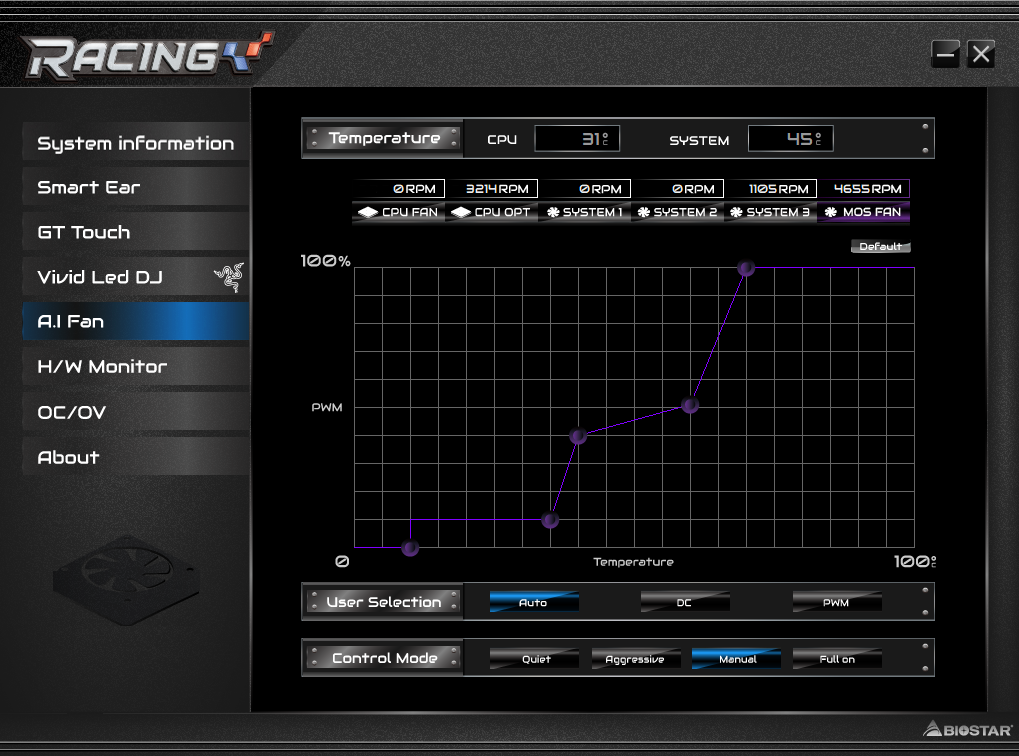Minimize the Racing utility window

946,54
